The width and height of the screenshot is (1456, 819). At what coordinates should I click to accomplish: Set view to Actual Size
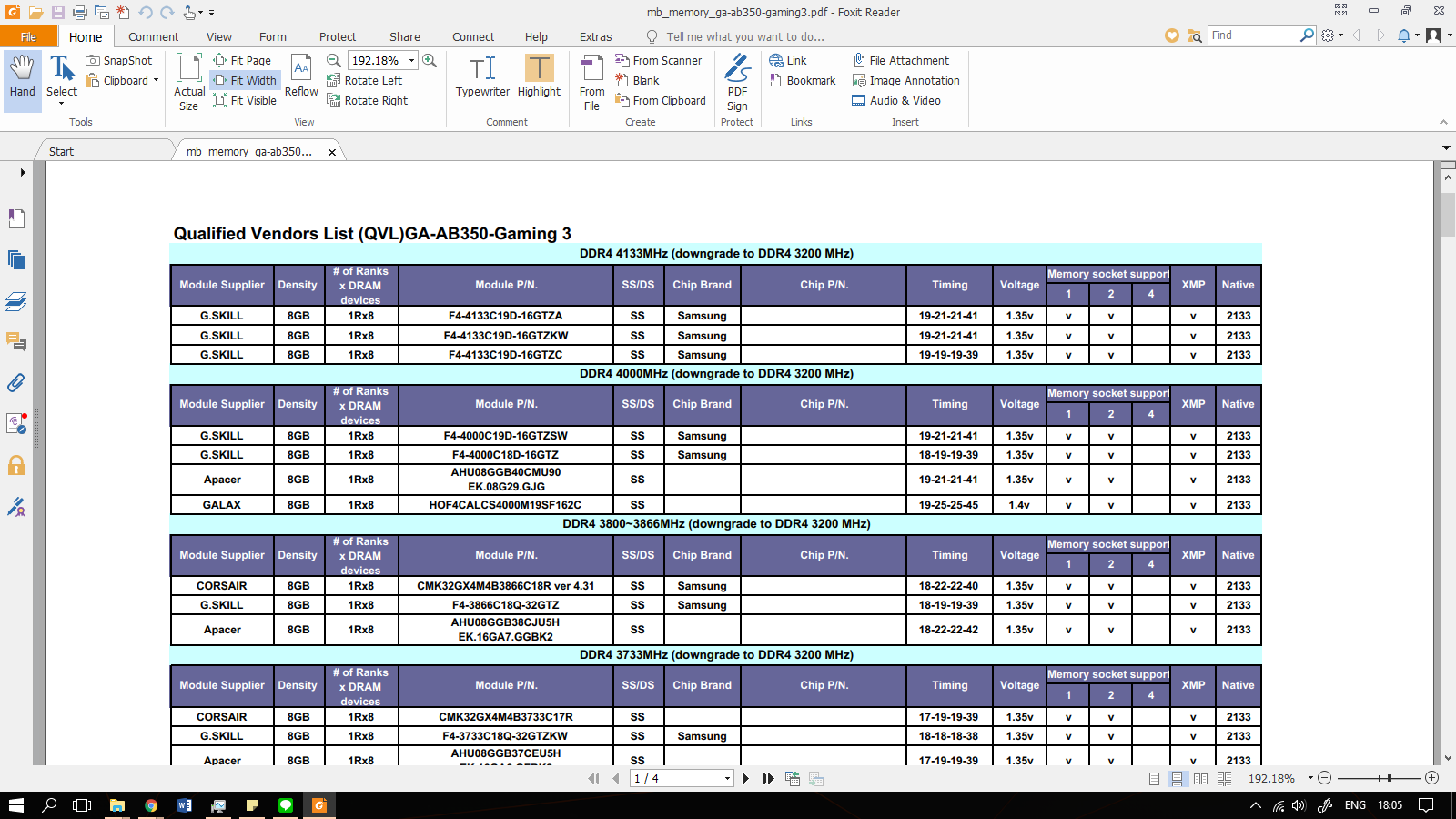[x=188, y=82]
